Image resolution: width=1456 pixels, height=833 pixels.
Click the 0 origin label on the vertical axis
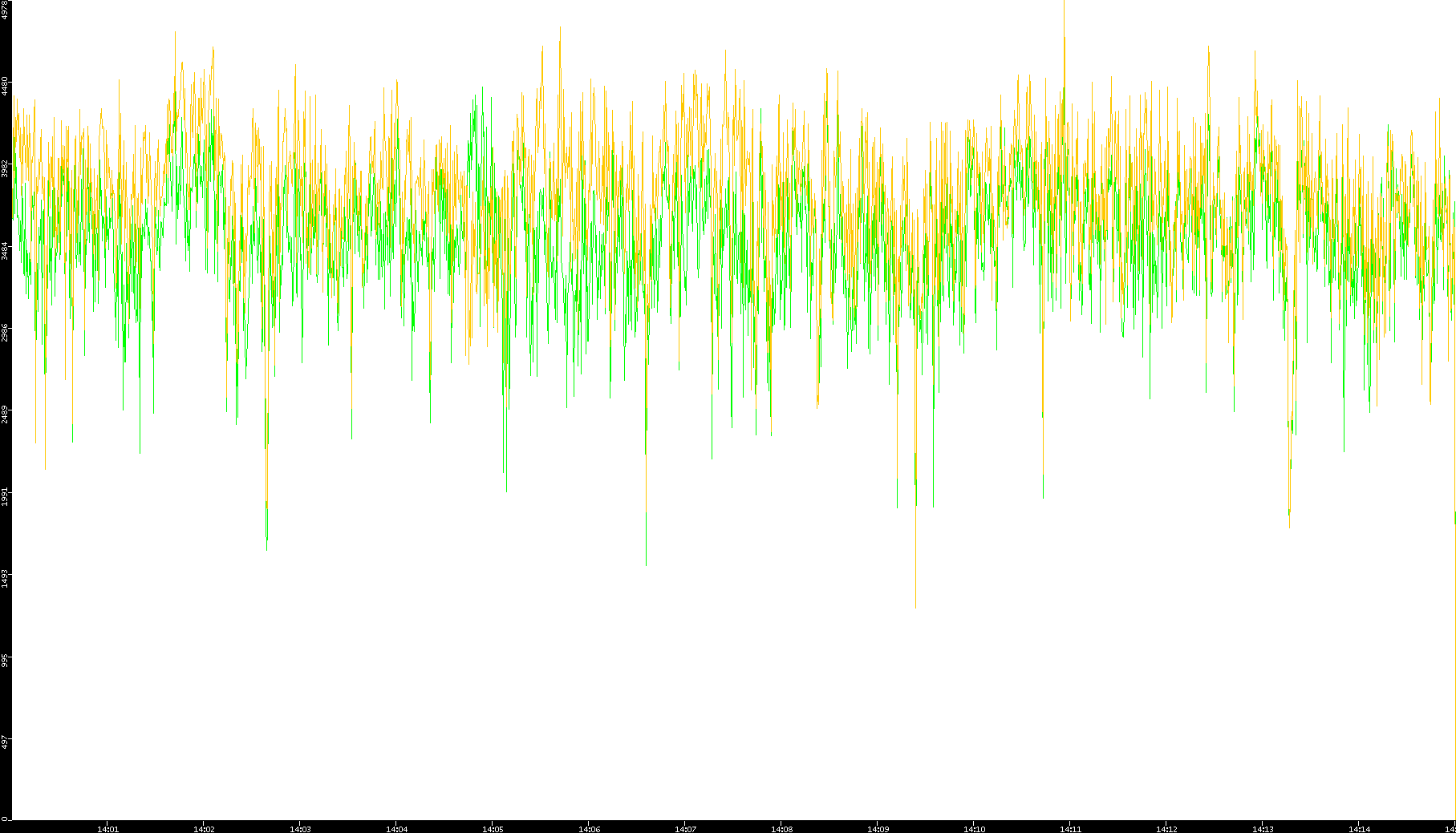pos(5,818)
